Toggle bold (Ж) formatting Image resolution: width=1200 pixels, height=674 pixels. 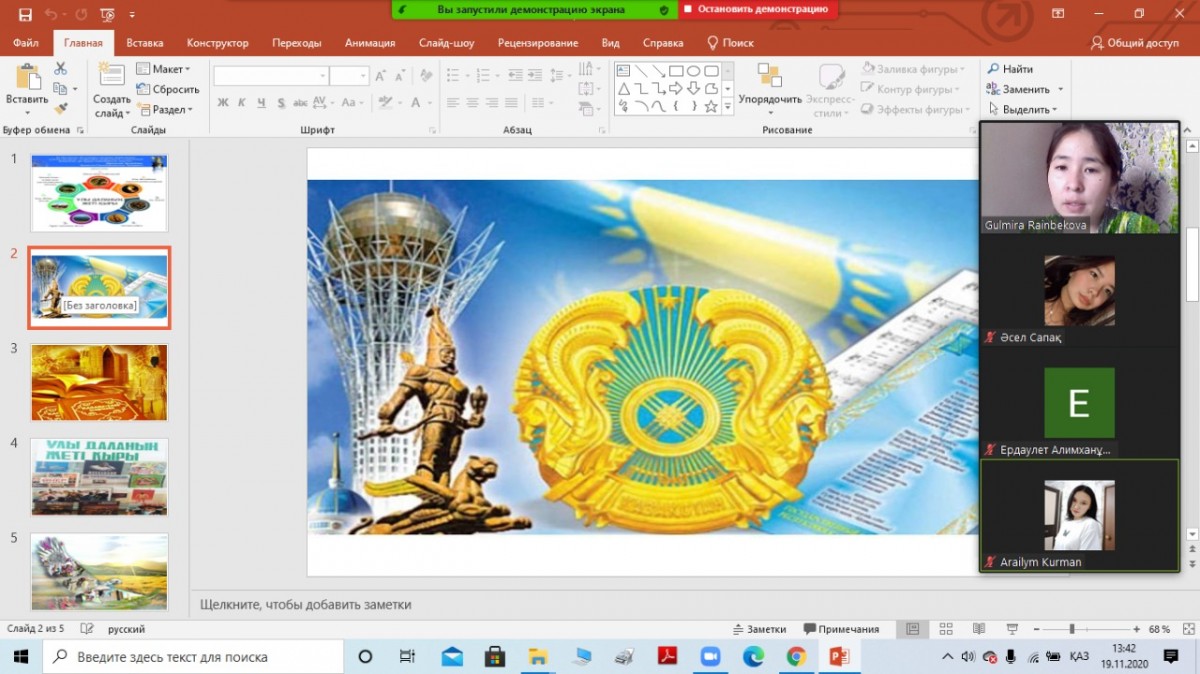coord(223,102)
